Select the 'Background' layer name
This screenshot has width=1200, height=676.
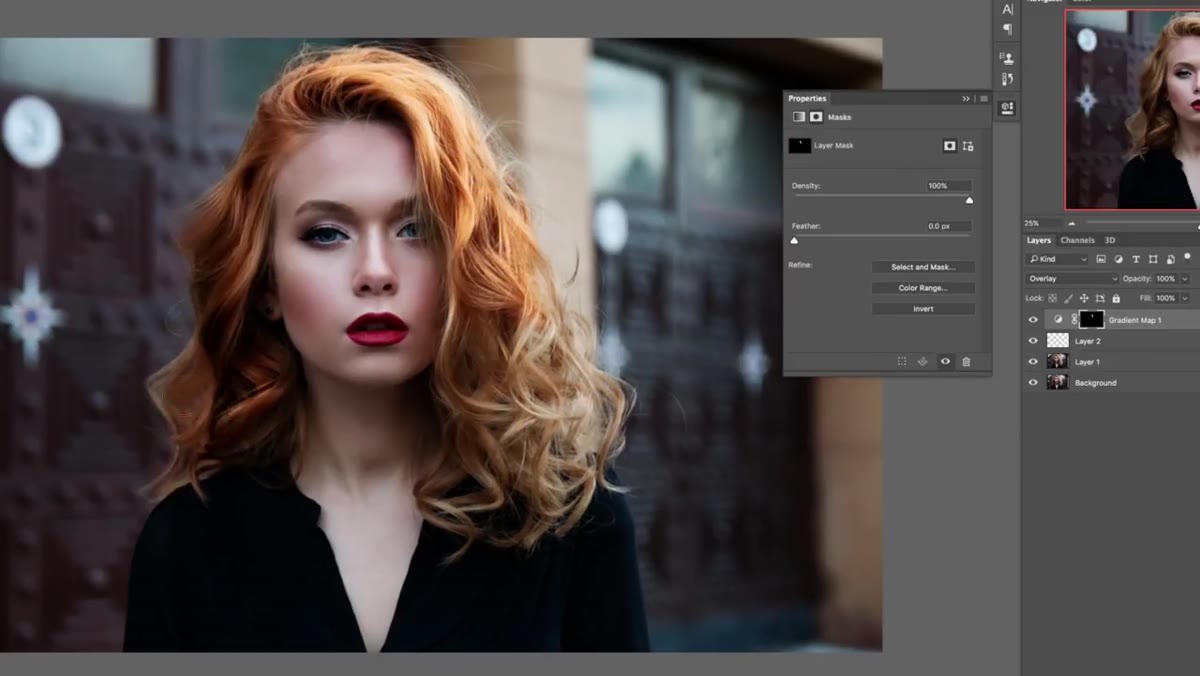1095,383
